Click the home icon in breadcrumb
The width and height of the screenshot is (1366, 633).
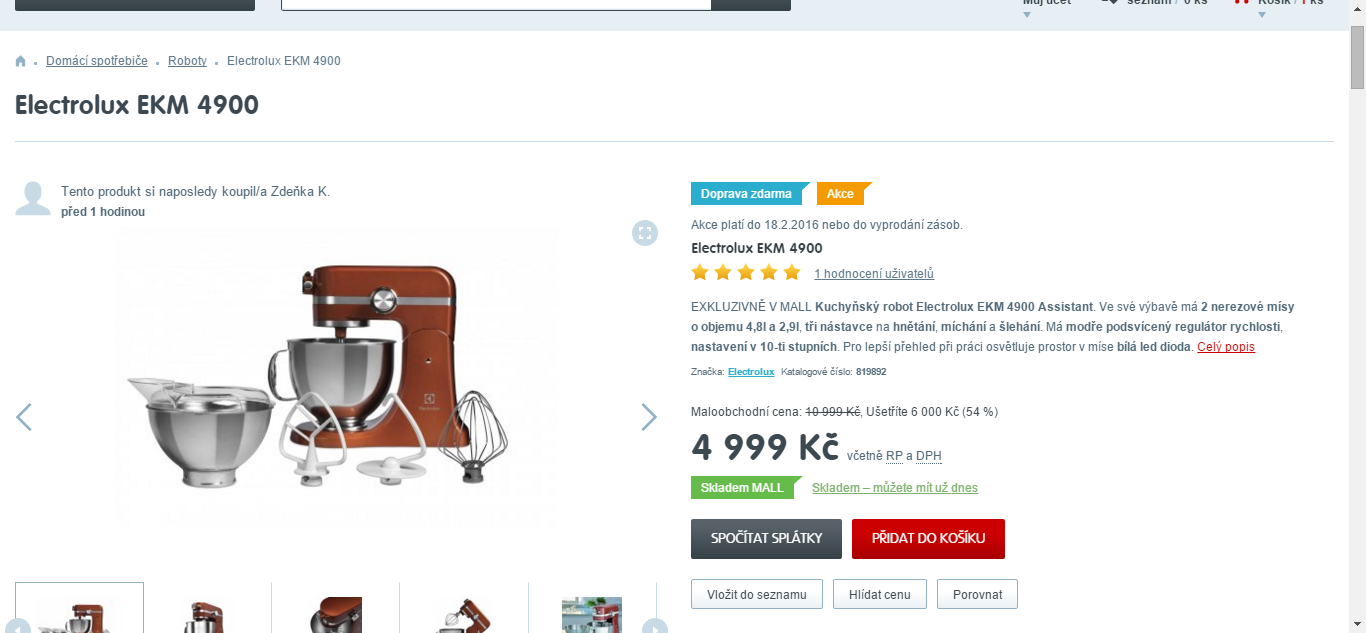(x=20, y=61)
